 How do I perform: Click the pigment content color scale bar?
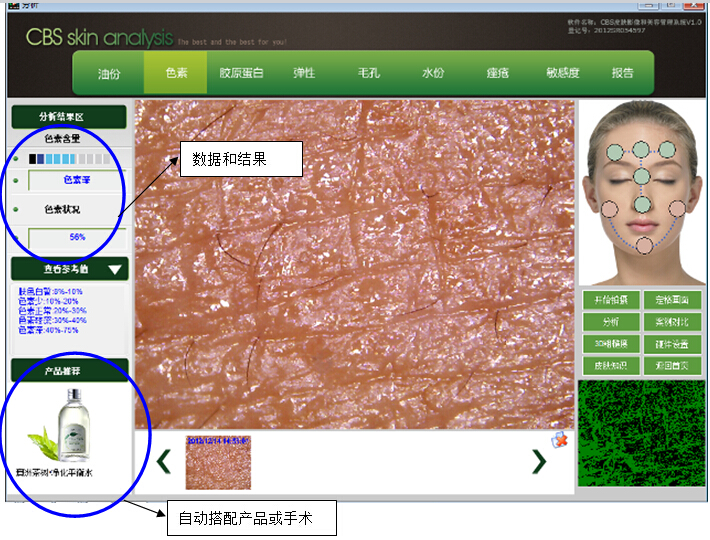pyautogui.click(x=69, y=159)
